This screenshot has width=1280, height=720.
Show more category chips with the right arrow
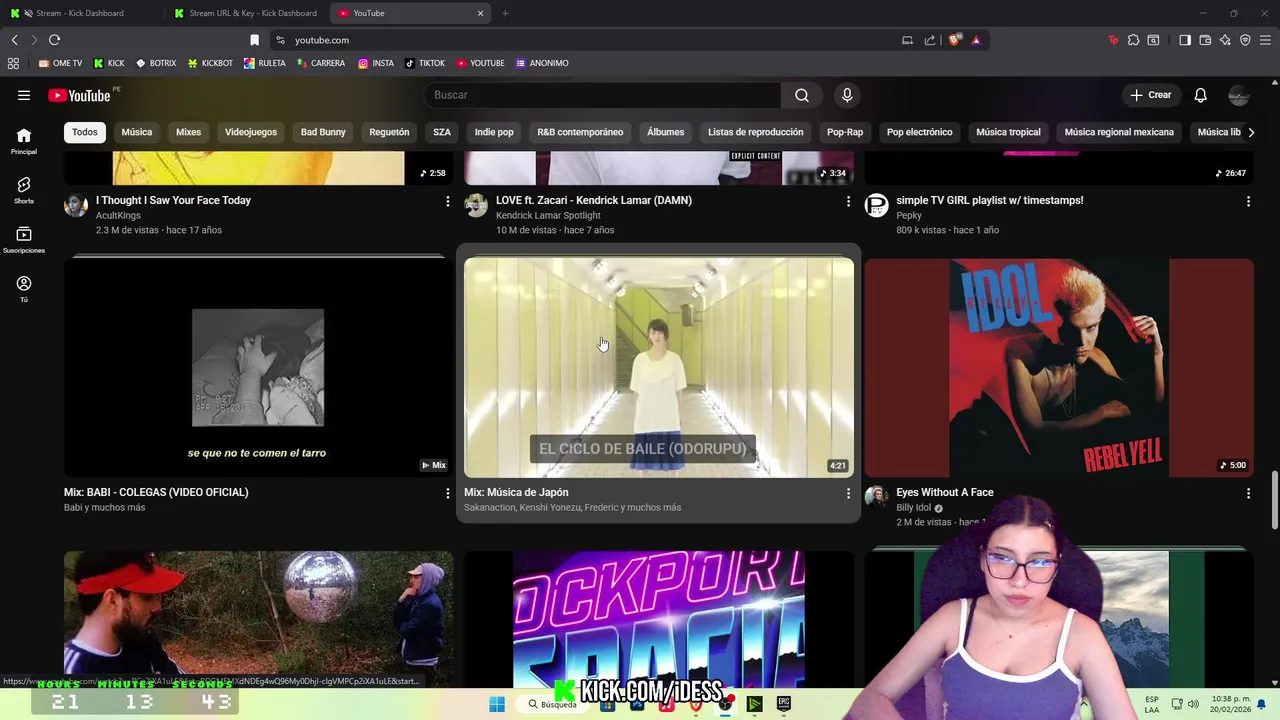tap(1251, 132)
